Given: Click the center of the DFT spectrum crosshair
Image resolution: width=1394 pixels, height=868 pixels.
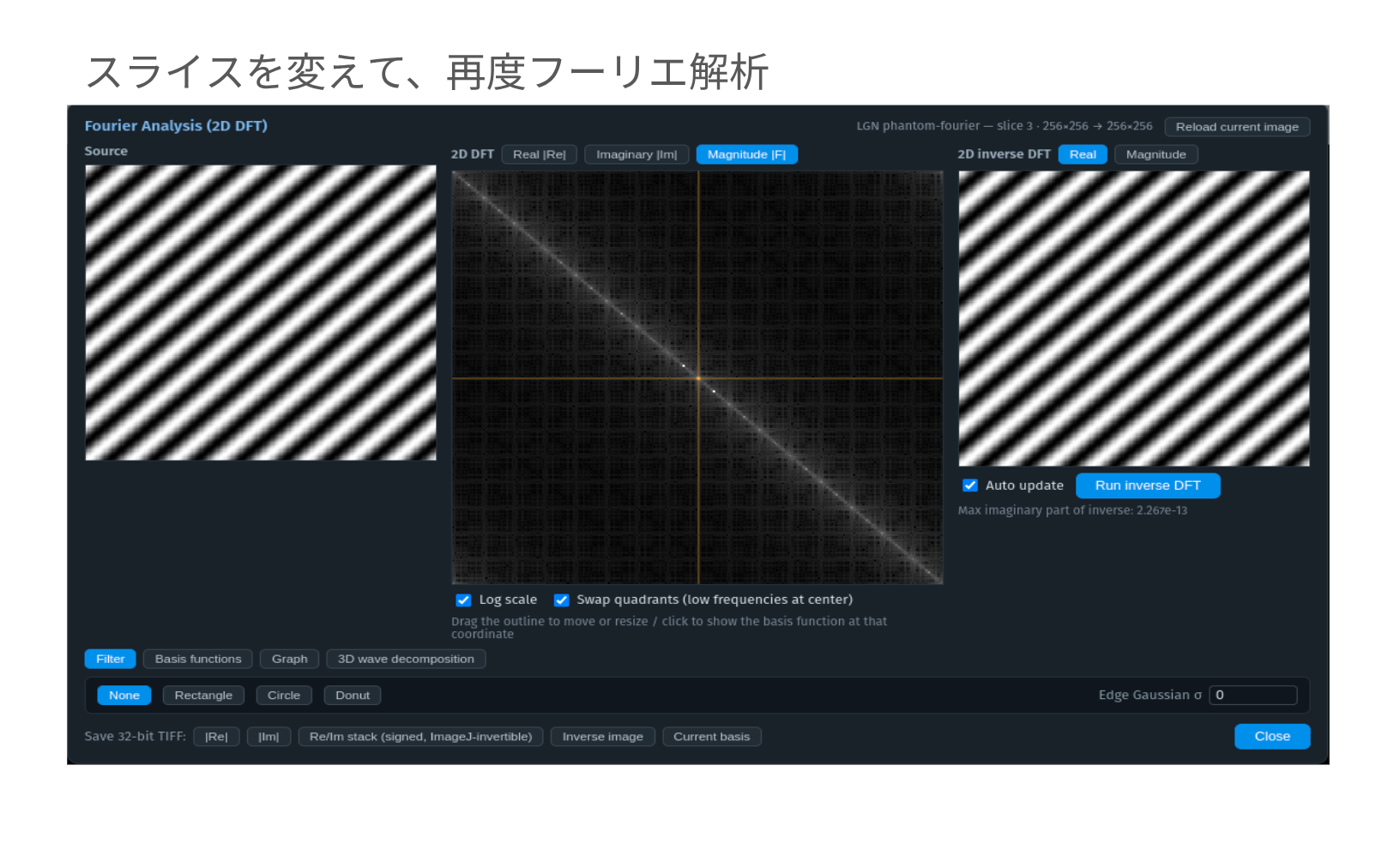Looking at the screenshot, I should [x=698, y=378].
